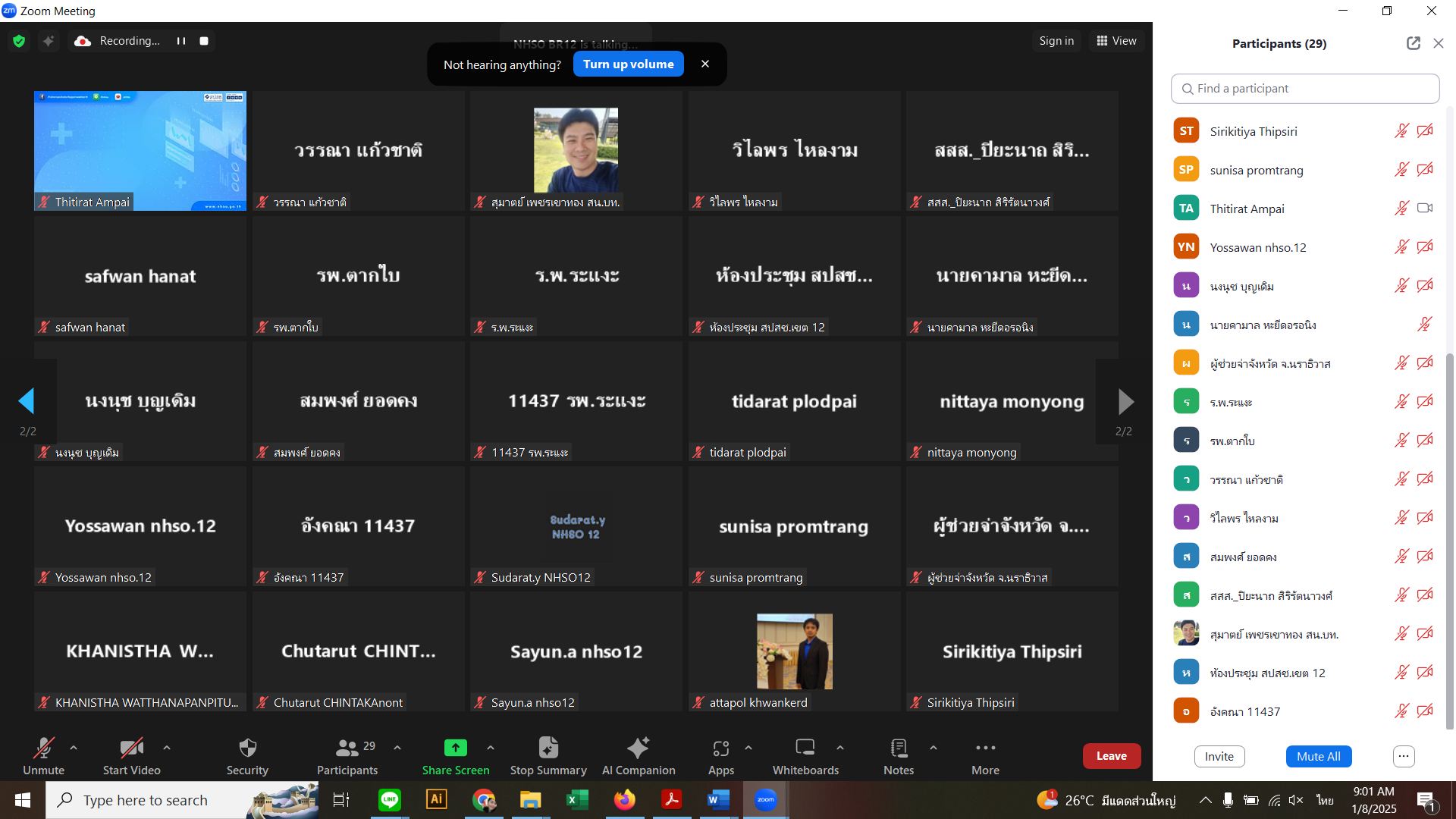Open AI Companion from toolbar
This screenshot has height=819, width=1456.
(x=639, y=756)
